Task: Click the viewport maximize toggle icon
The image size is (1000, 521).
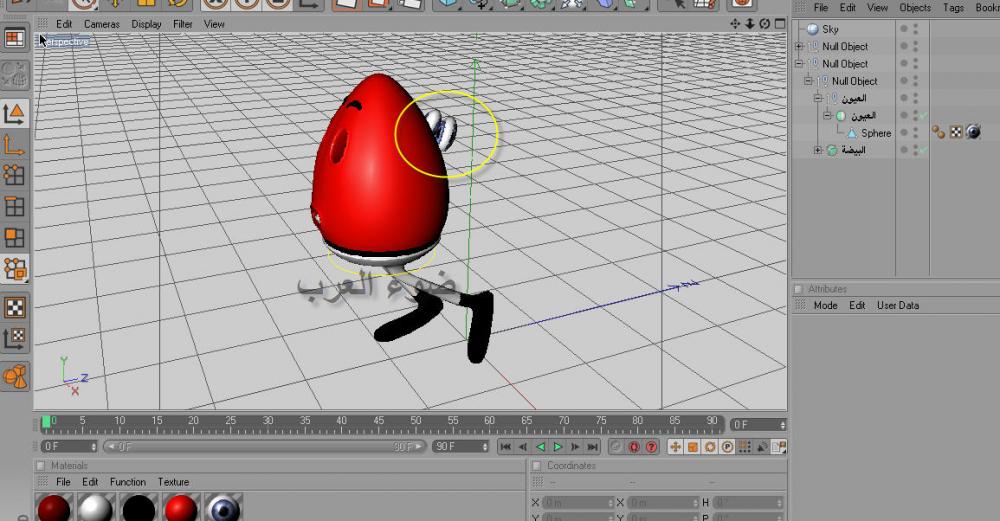Action: pos(779,23)
